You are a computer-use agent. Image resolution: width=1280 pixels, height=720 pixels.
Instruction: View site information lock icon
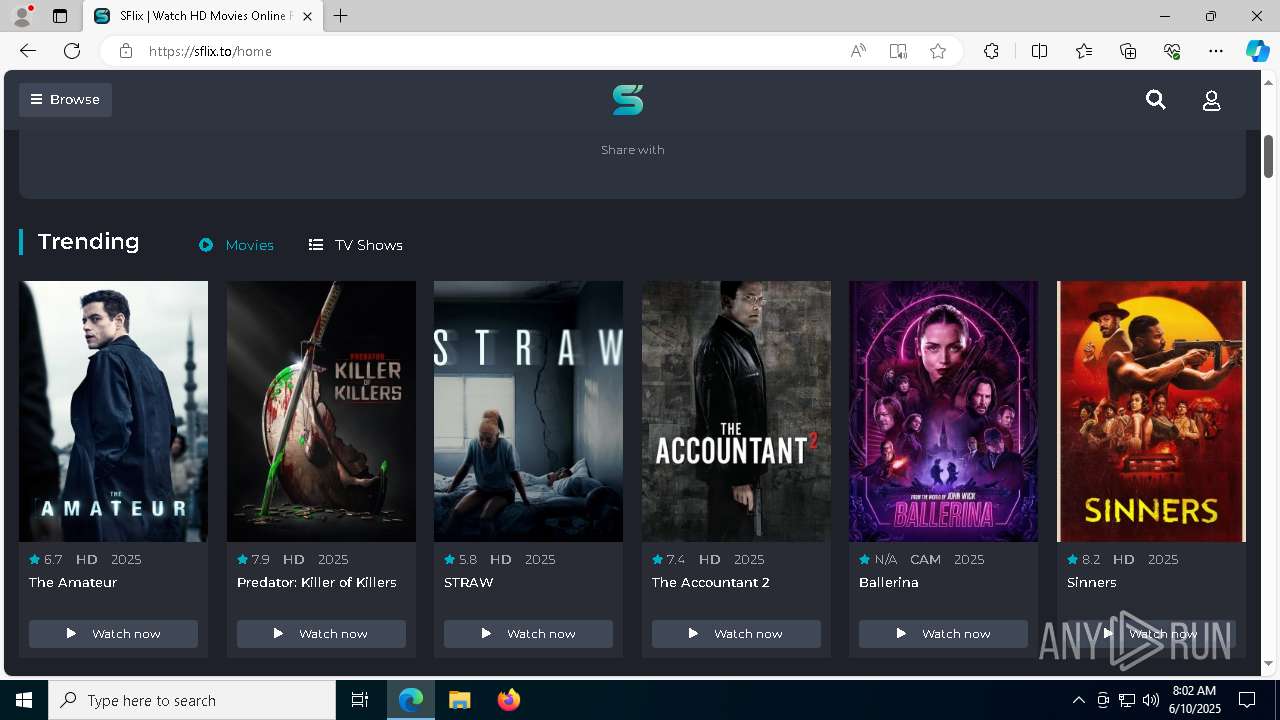126,51
